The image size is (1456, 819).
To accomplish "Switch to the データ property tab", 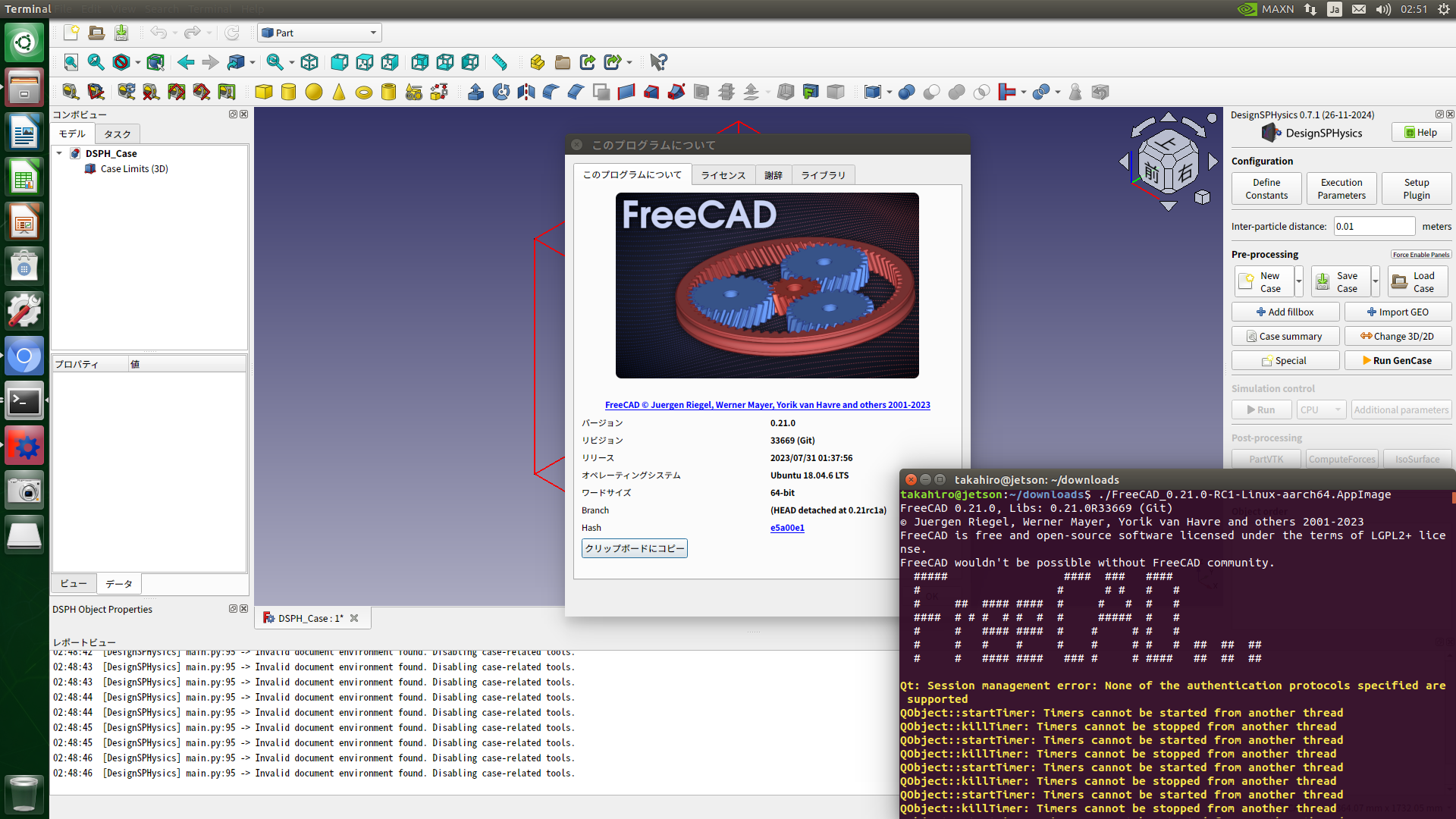I will pyautogui.click(x=119, y=583).
